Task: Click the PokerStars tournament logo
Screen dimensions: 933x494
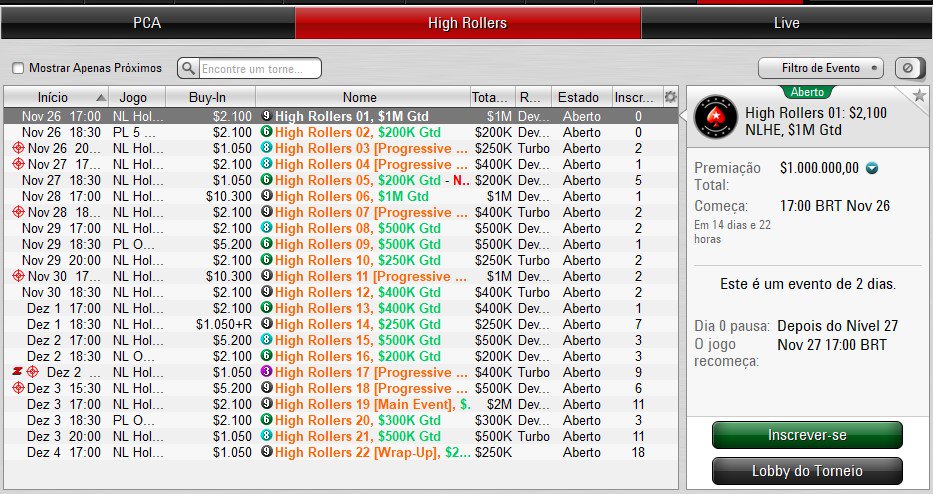Action: tap(716, 117)
